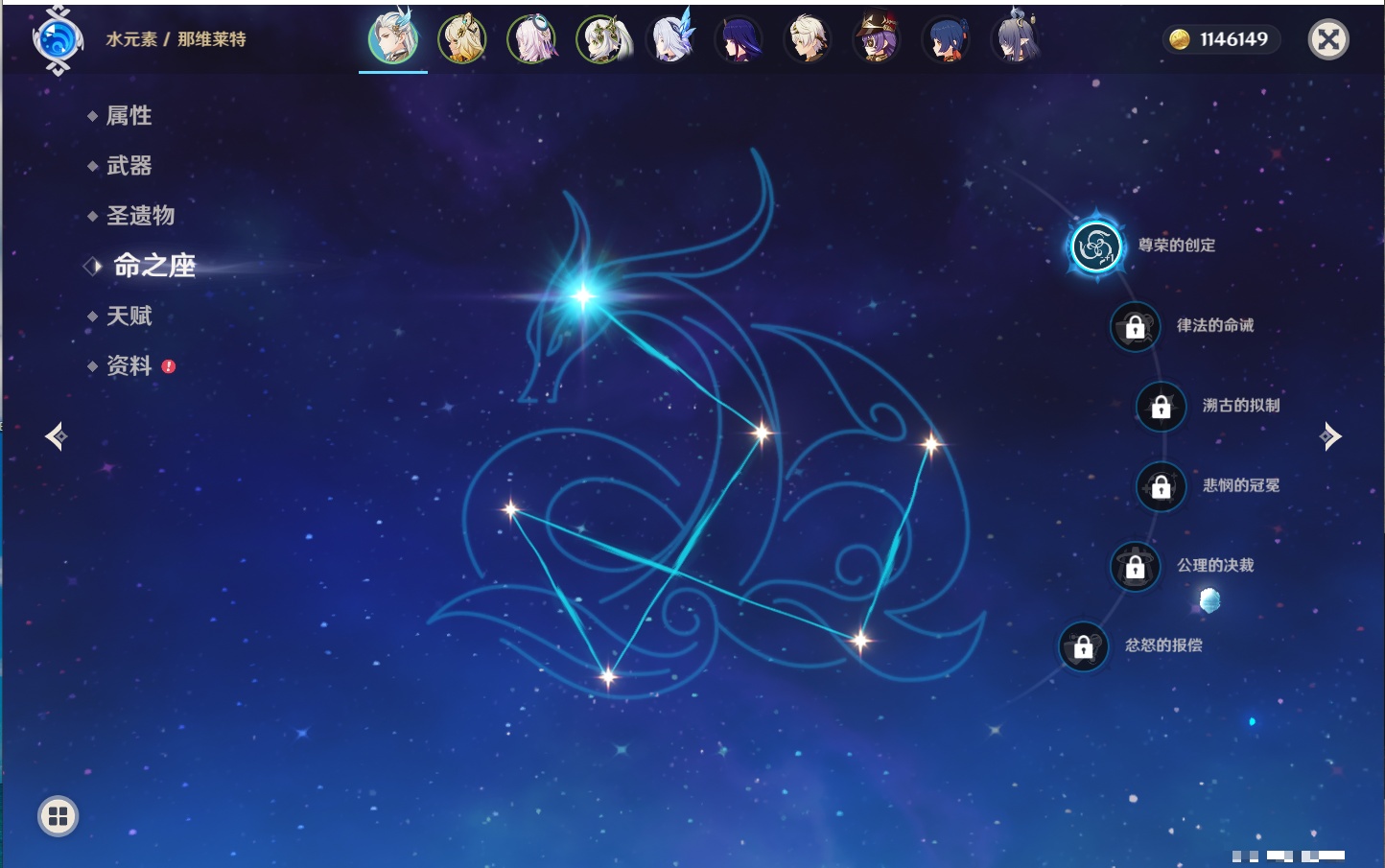
Task: Close the character screen with the X button
Action: (x=1328, y=39)
